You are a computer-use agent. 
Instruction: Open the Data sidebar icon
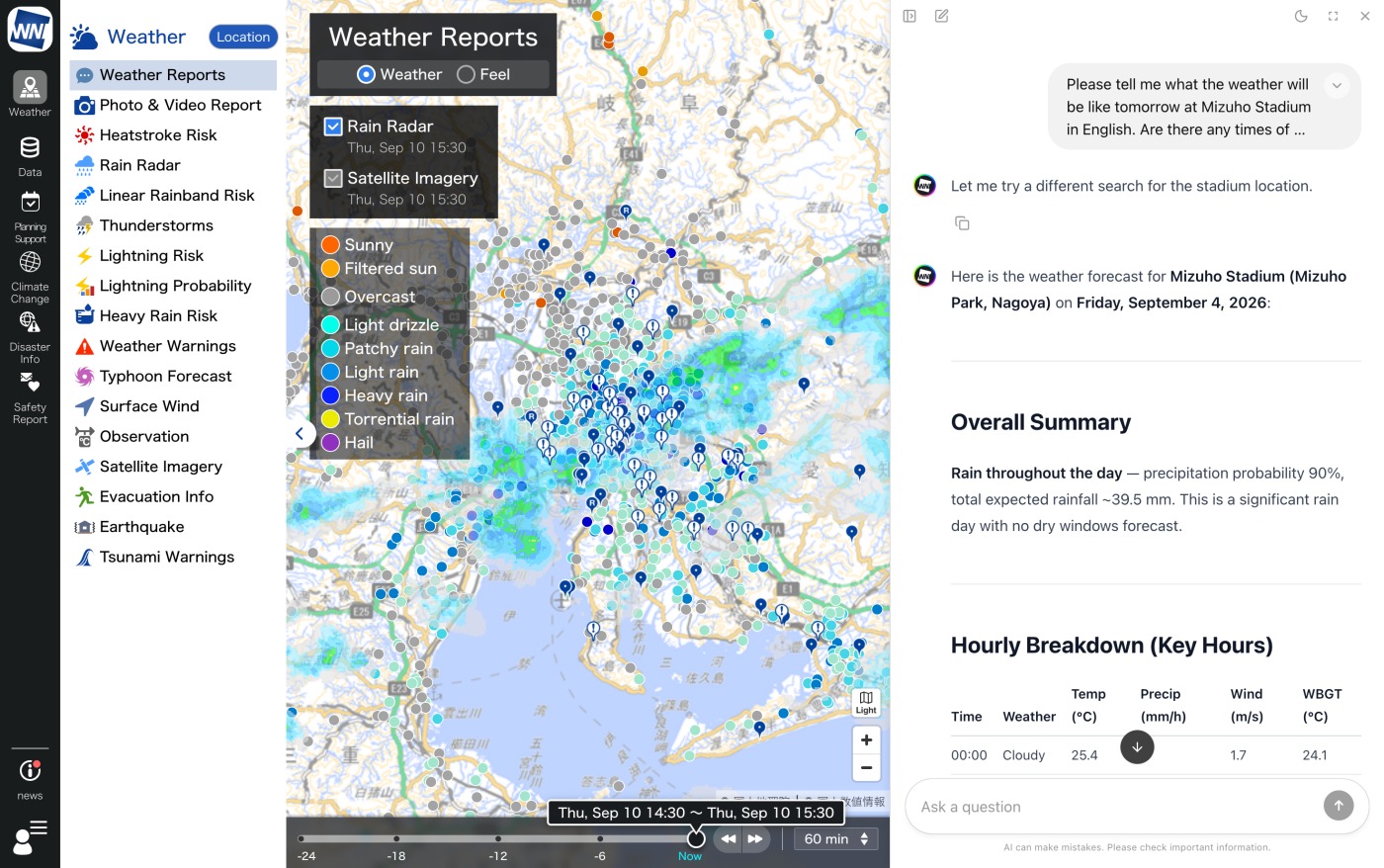click(x=30, y=156)
